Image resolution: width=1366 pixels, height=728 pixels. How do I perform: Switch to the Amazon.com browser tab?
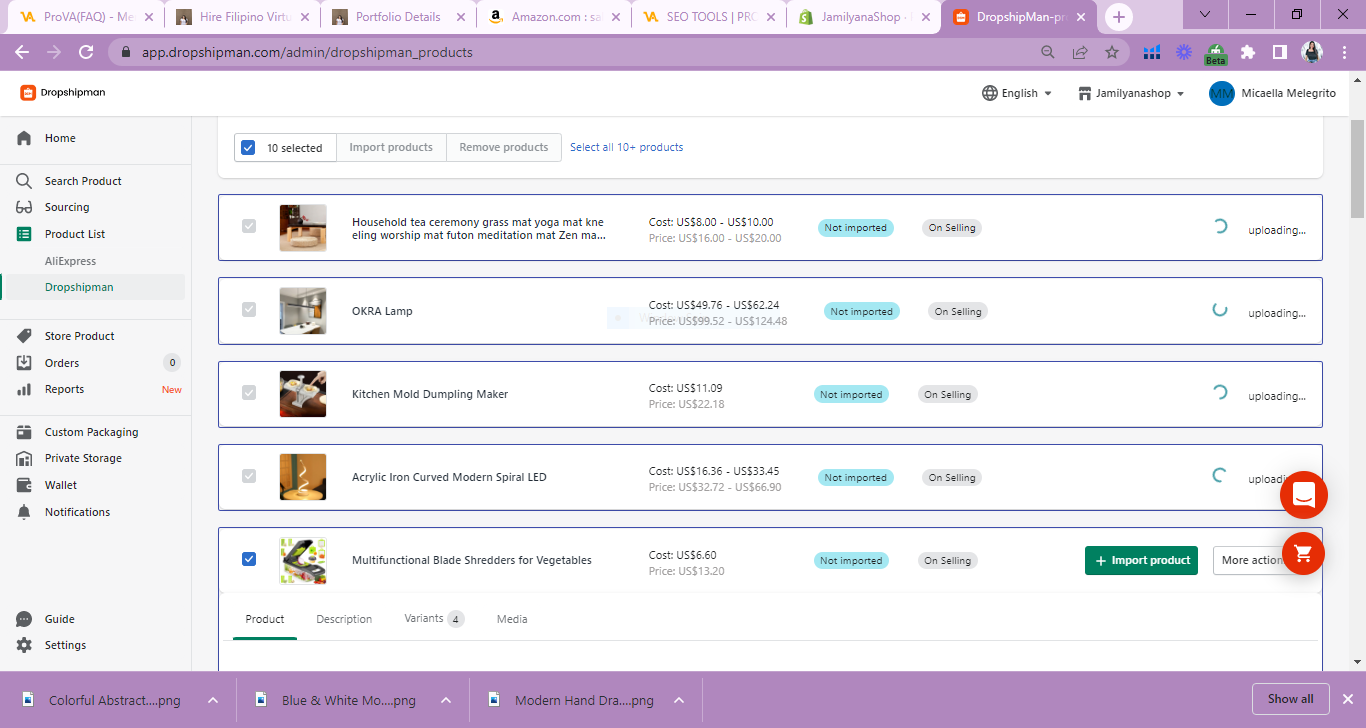553,17
